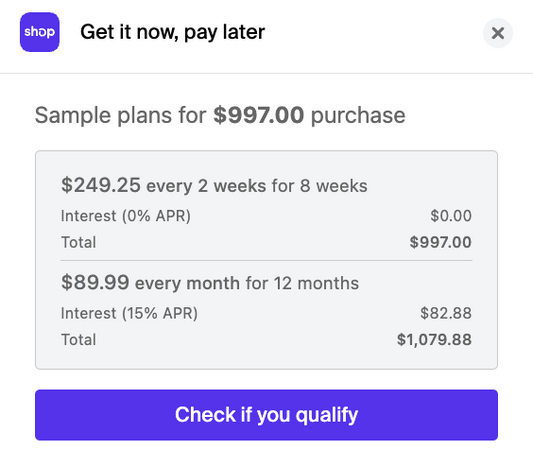Click the Interest (0% APR) label

126,216
